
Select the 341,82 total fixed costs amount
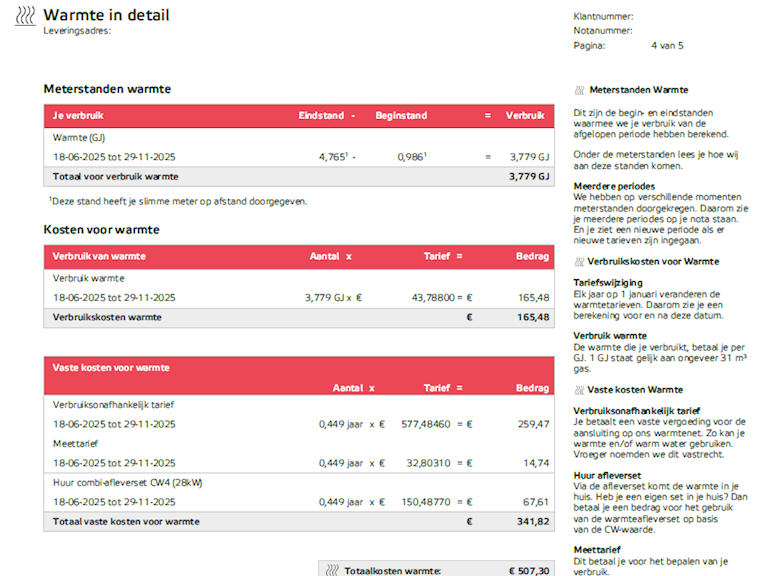coord(532,522)
